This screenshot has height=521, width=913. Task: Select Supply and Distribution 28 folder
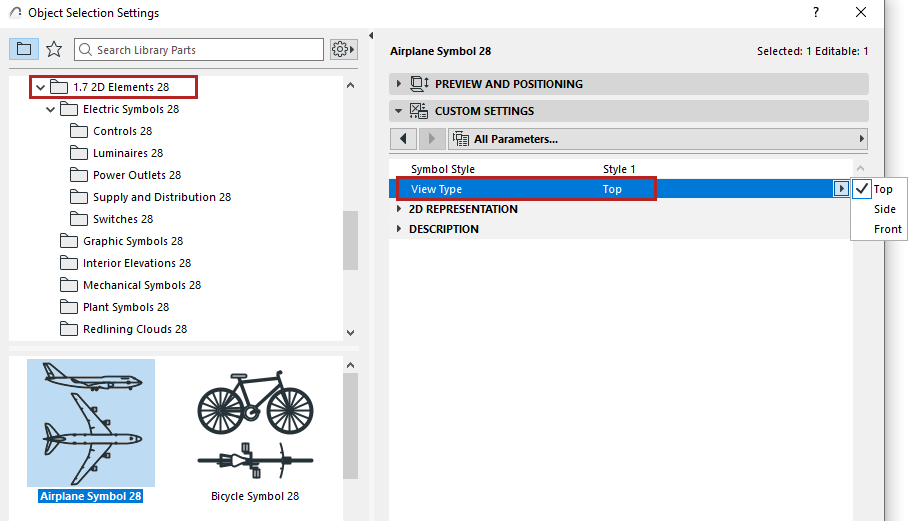pyautogui.click(x=162, y=197)
